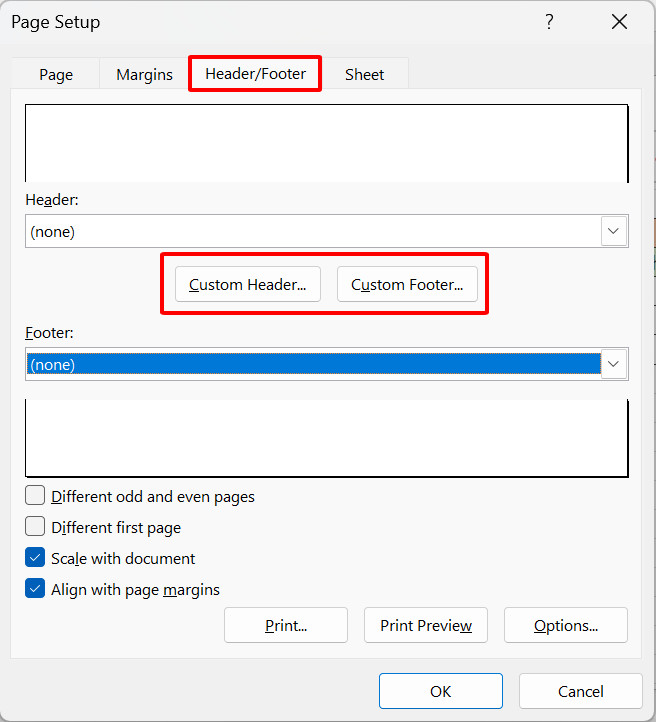Switch to the Sheet tab
The image size is (656, 722).
364,75
